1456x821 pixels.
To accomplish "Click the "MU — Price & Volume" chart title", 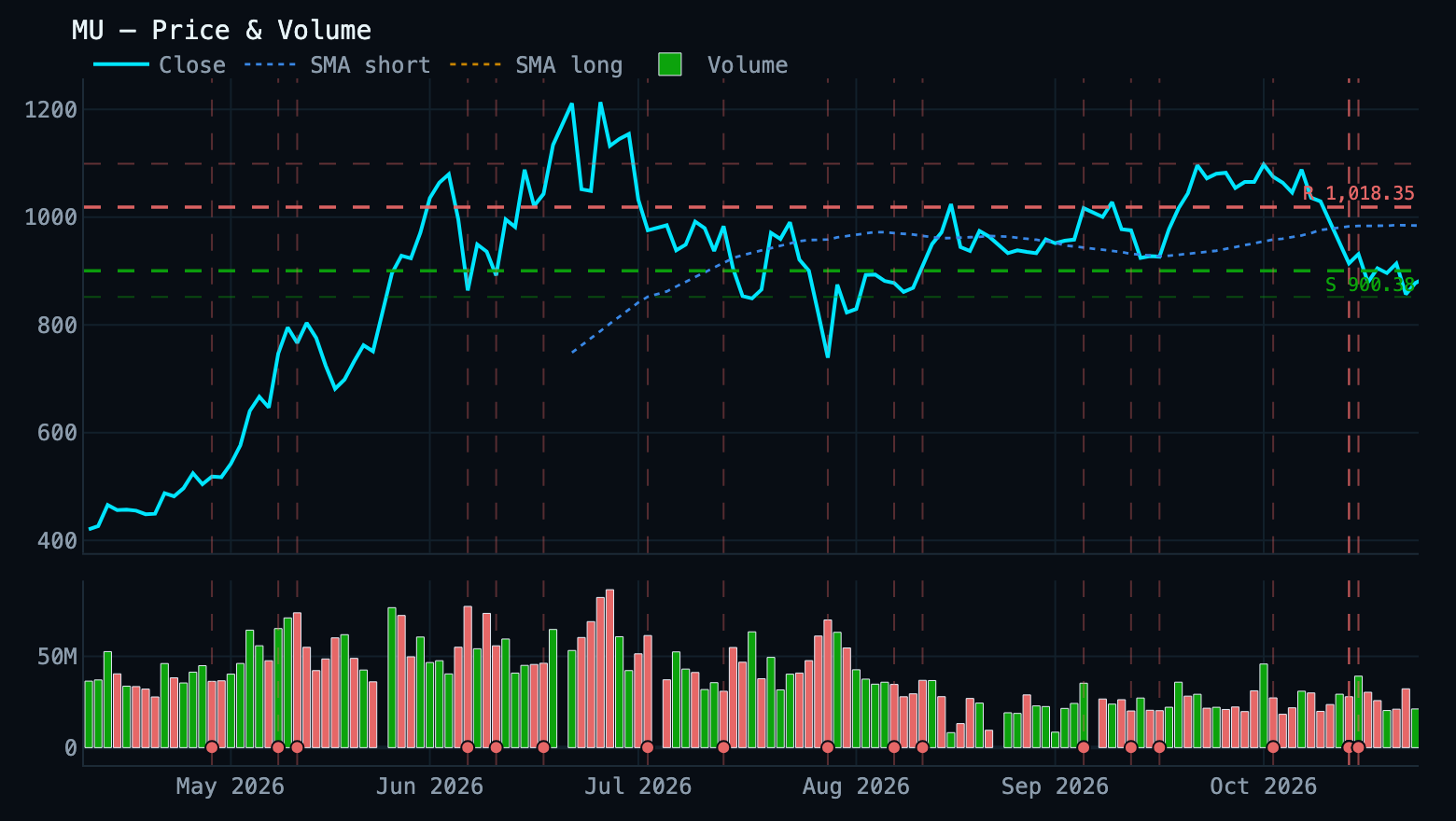I will click(222, 31).
